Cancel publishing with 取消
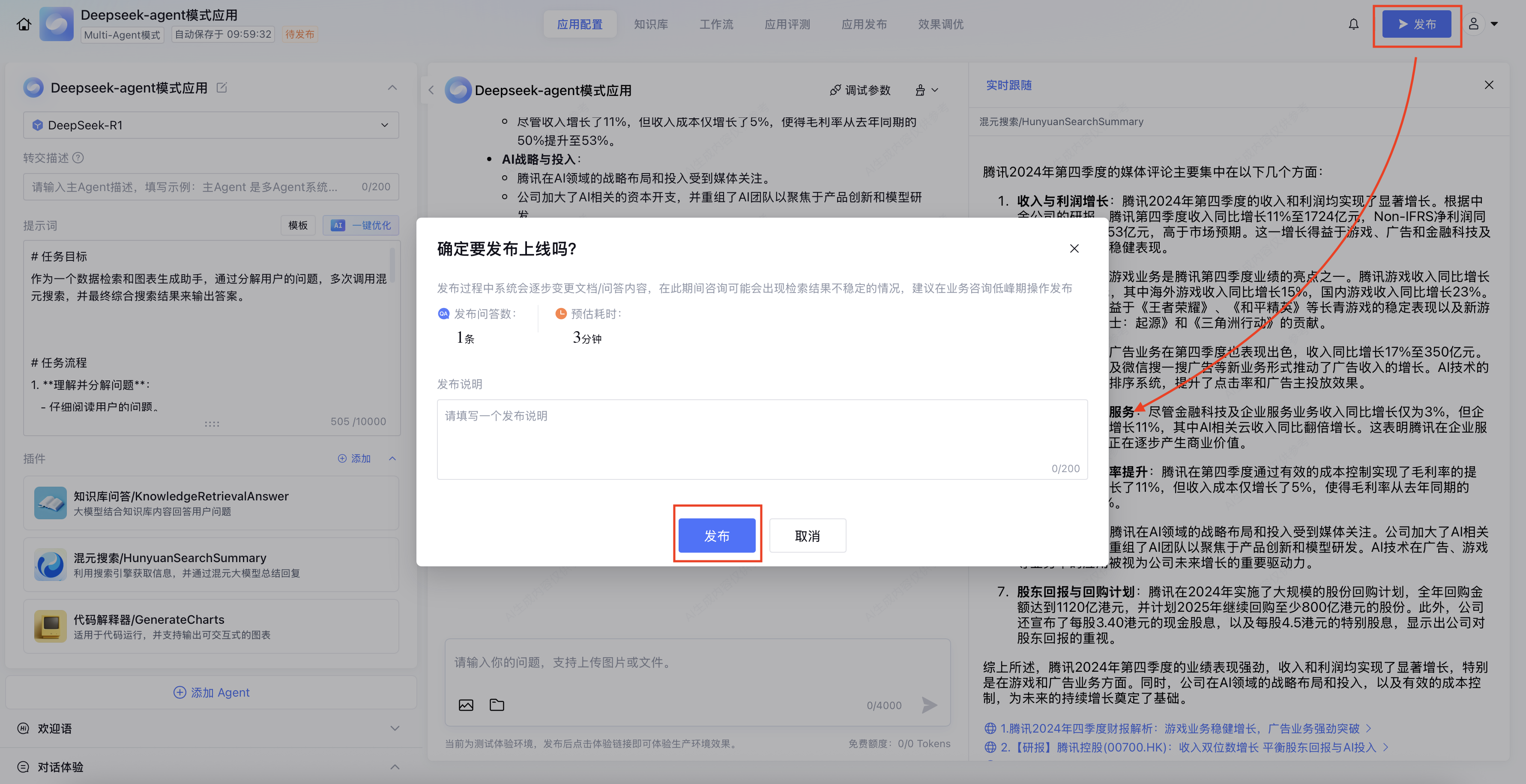Image resolution: width=1526 pixels, height=784 pixels. [x=808, y=536]
